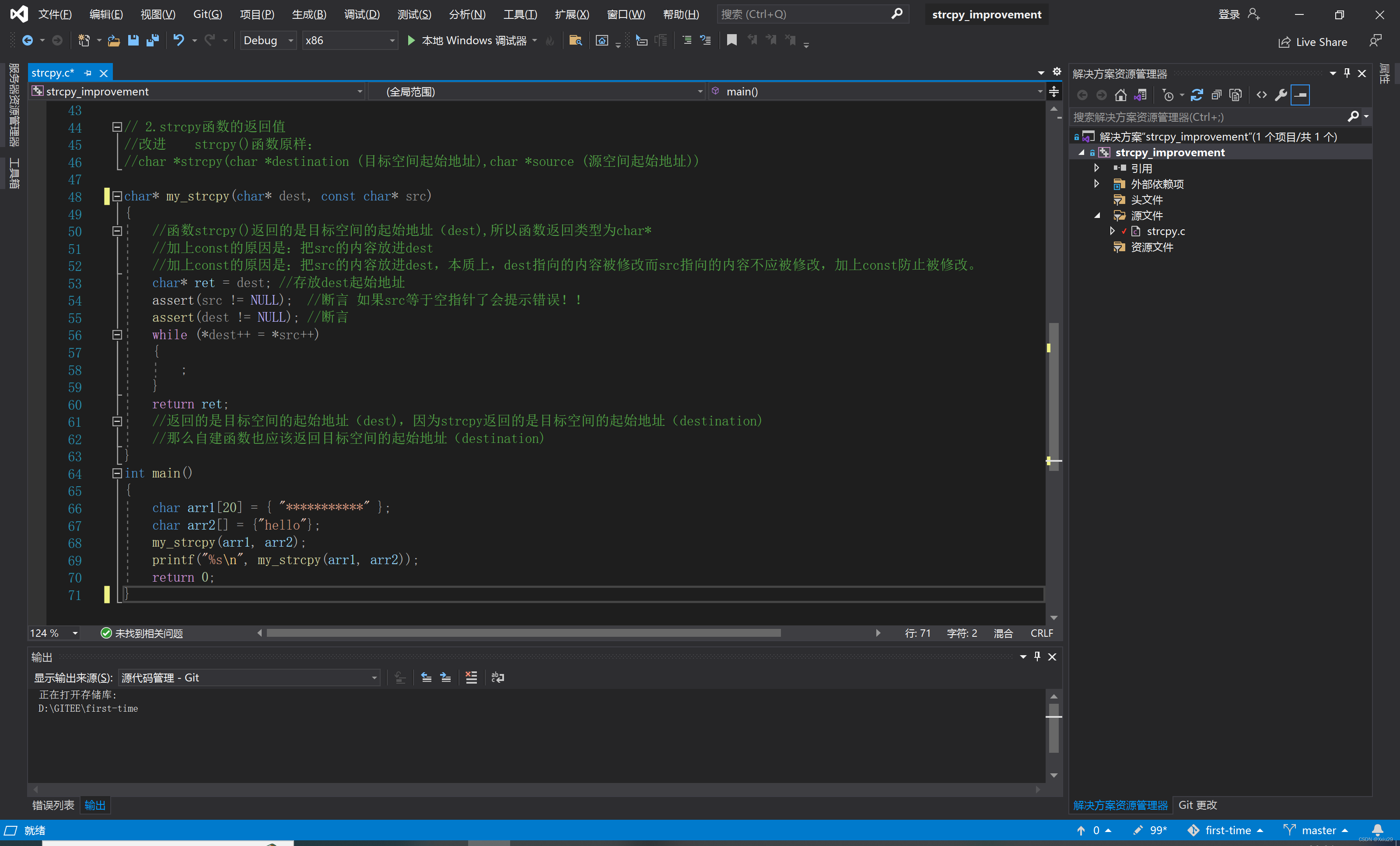Screen dimensions: 1400x846
Task: Click the Save All icon in the toolbar
Action: tap(152, 40)
